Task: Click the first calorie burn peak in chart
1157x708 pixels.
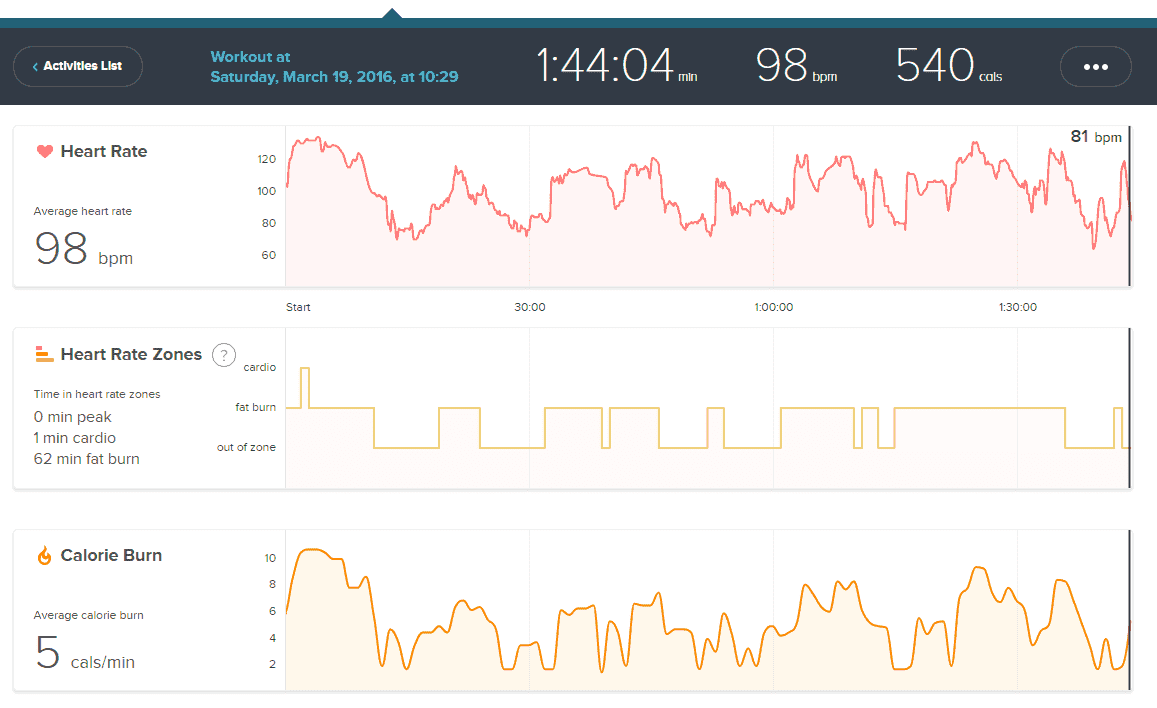Action: tap(314, 551)
